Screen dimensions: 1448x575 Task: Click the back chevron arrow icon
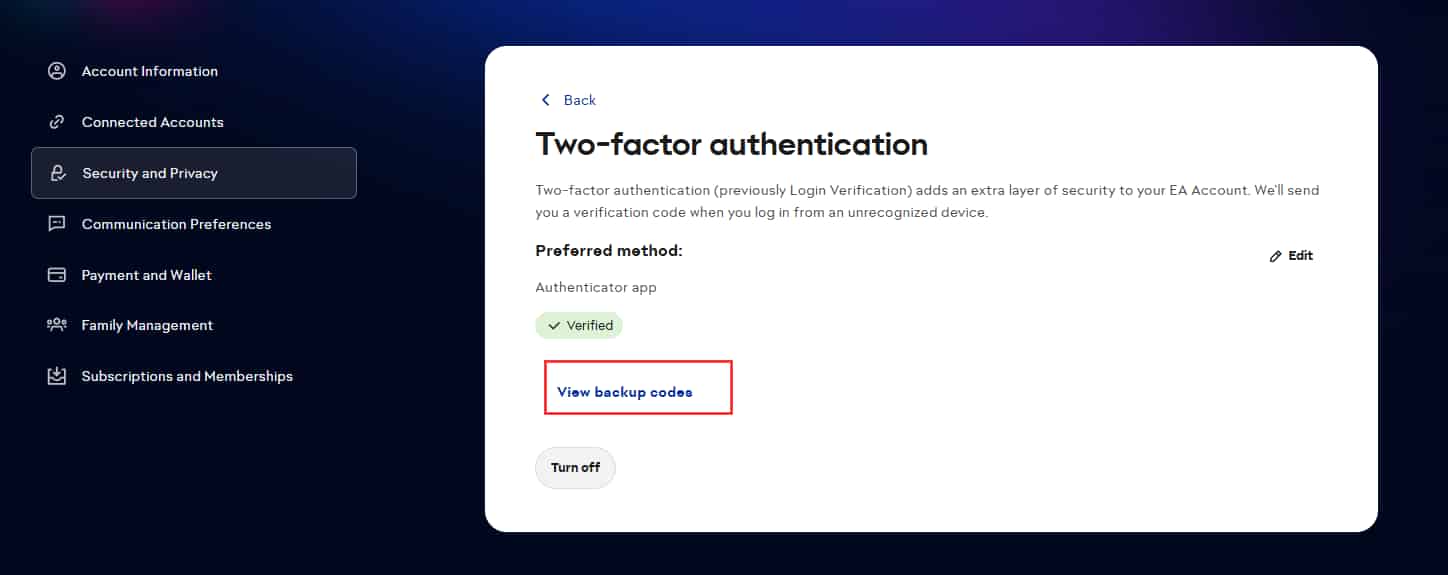545,100
